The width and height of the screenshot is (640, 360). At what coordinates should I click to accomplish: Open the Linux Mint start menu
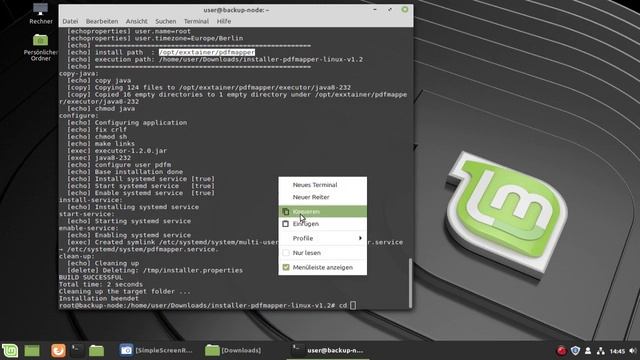coord(10,350)
